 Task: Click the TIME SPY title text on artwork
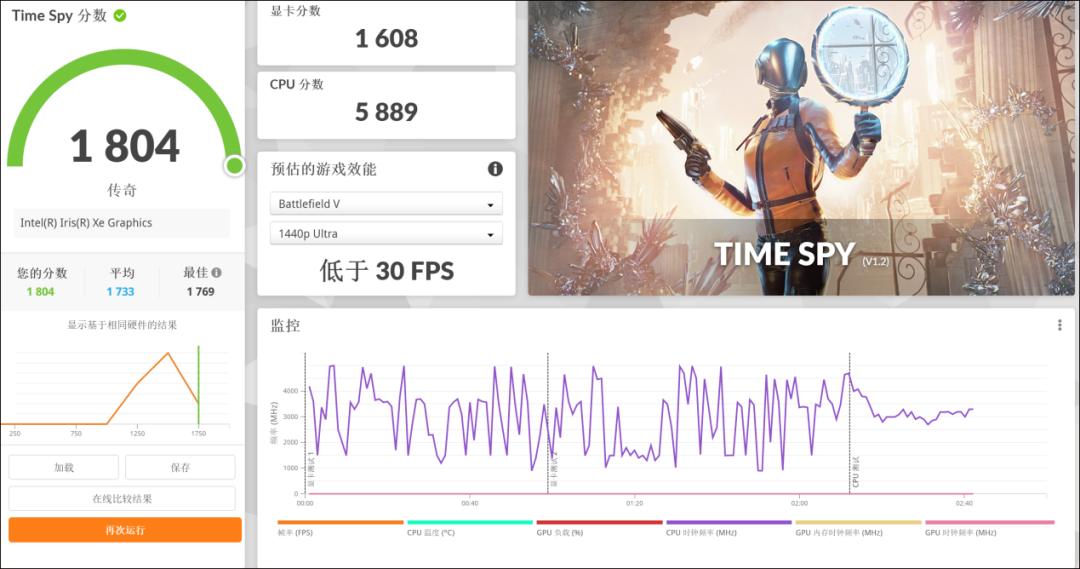(785, 254)
